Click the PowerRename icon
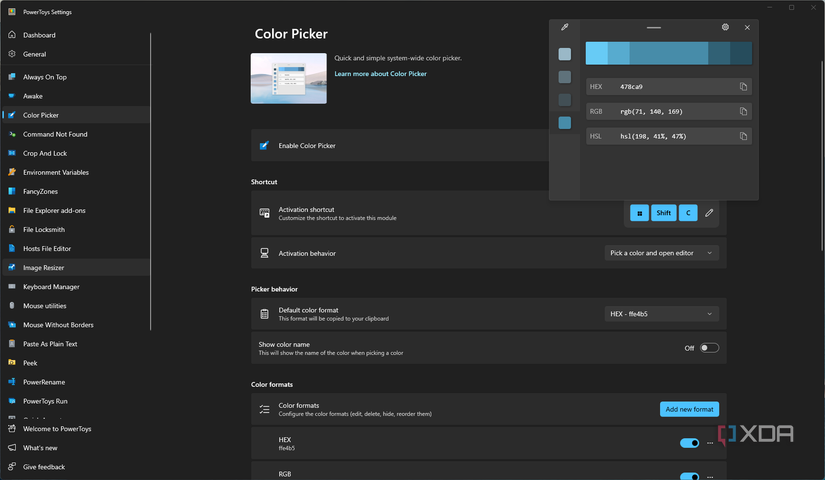 (12, 382)
